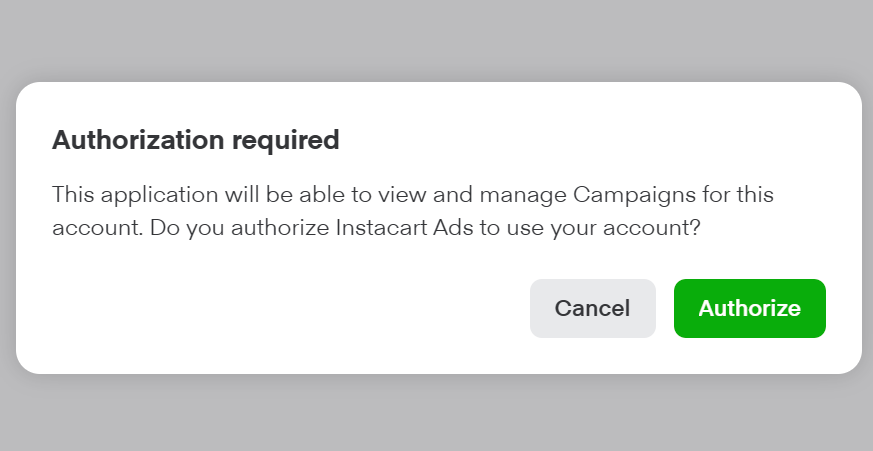Click blank dialog area right of the heading
The height and width of the screenshot is (451, 873).
[x=600, y=140]
